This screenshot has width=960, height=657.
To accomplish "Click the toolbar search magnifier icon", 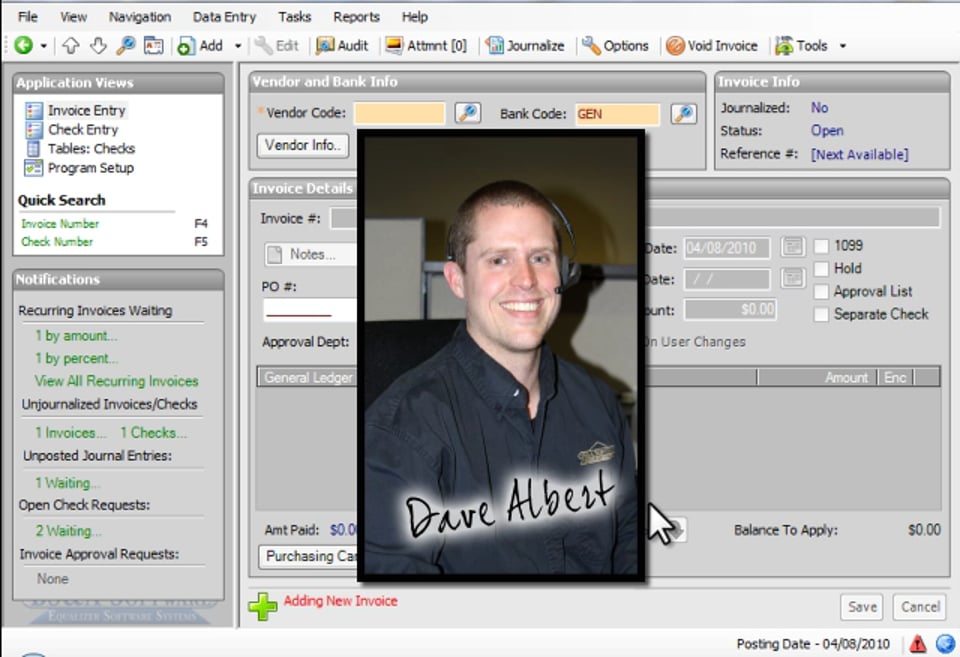I will (126, 45).
